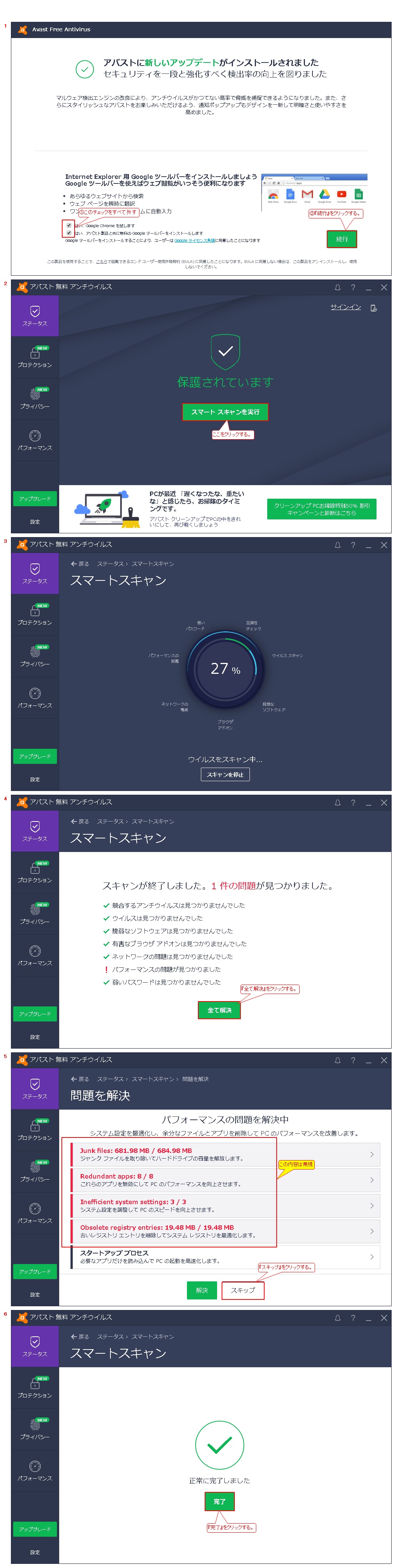Image resolution: width=395 pixels, height=1568 pixels.
Task: Click the green 解決 button
Action: [x=202, y=1290]
